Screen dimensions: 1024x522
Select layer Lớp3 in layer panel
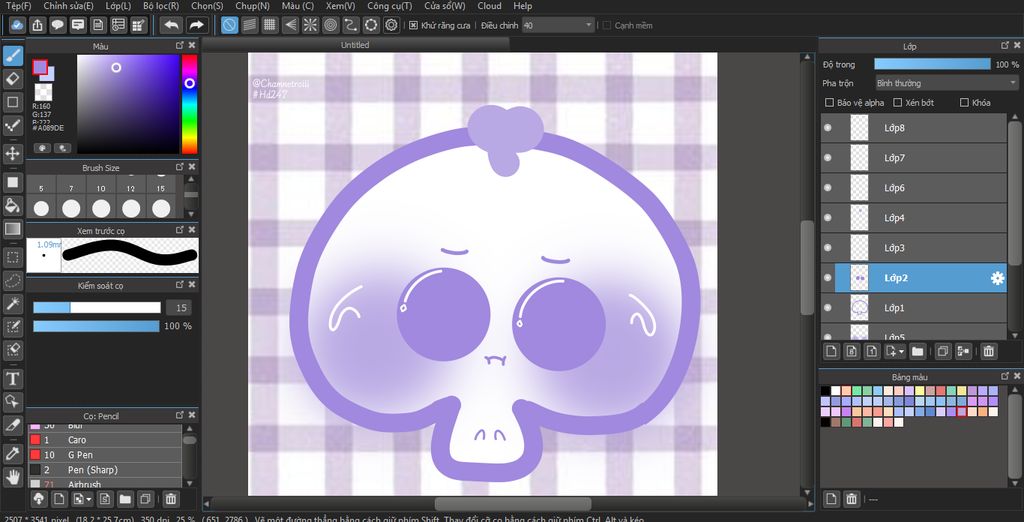(x=914, y=248)
